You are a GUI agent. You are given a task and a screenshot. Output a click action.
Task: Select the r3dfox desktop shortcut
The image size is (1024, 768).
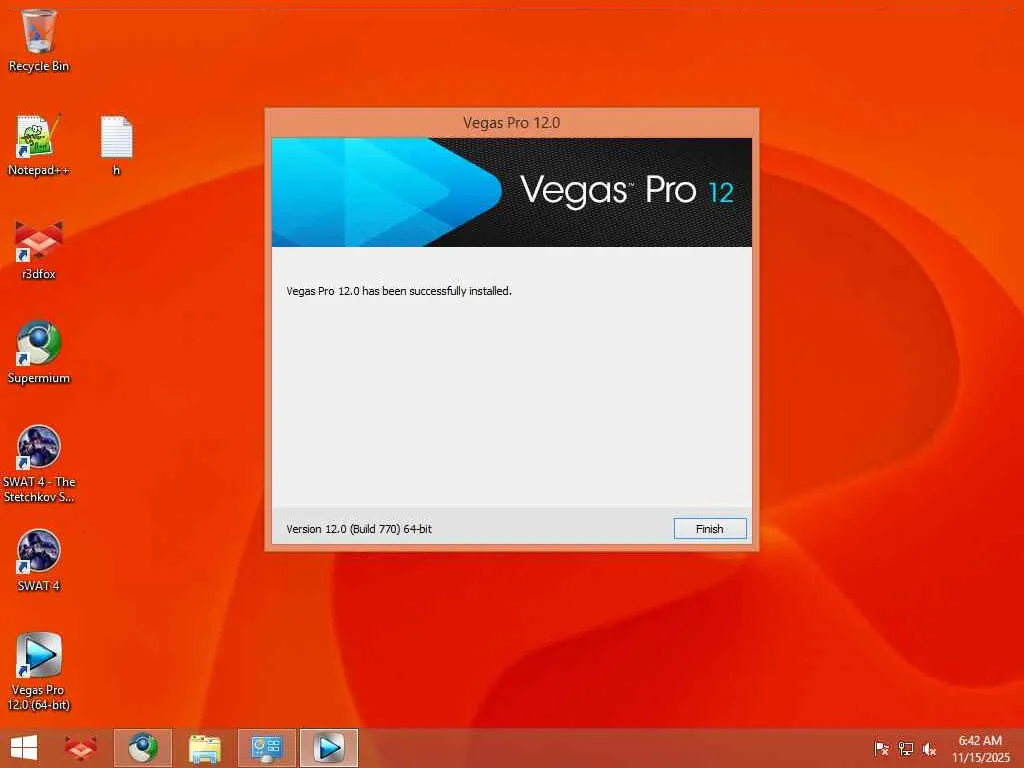tap(39, 249)
